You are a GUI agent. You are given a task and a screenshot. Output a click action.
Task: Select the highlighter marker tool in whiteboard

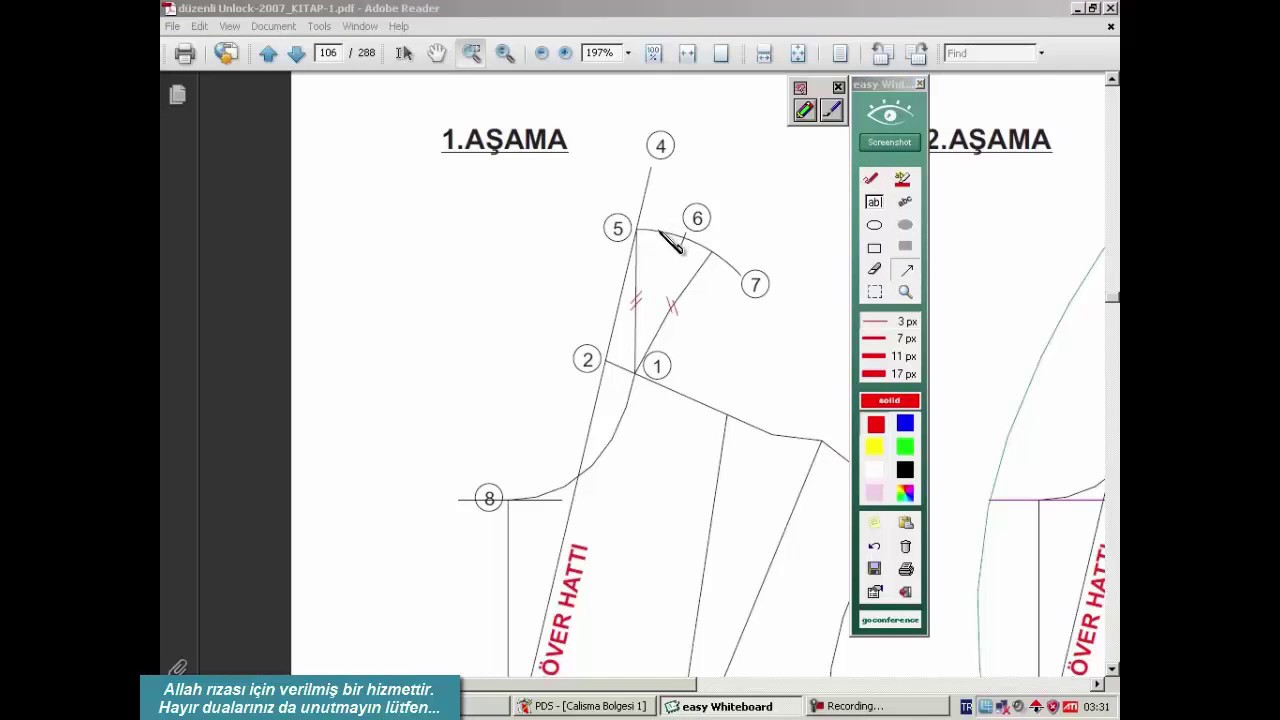903,178
